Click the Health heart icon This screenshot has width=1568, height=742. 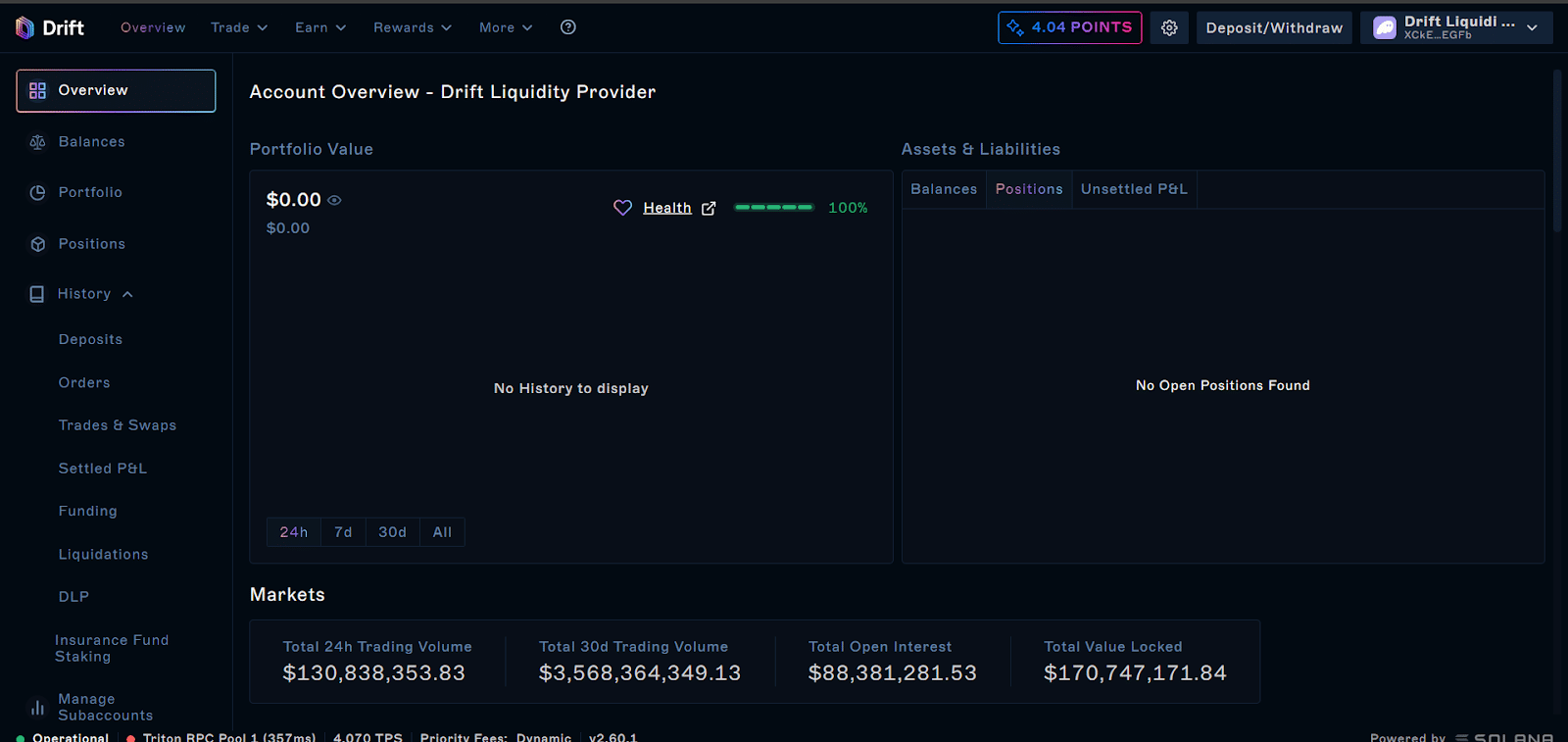622,208
